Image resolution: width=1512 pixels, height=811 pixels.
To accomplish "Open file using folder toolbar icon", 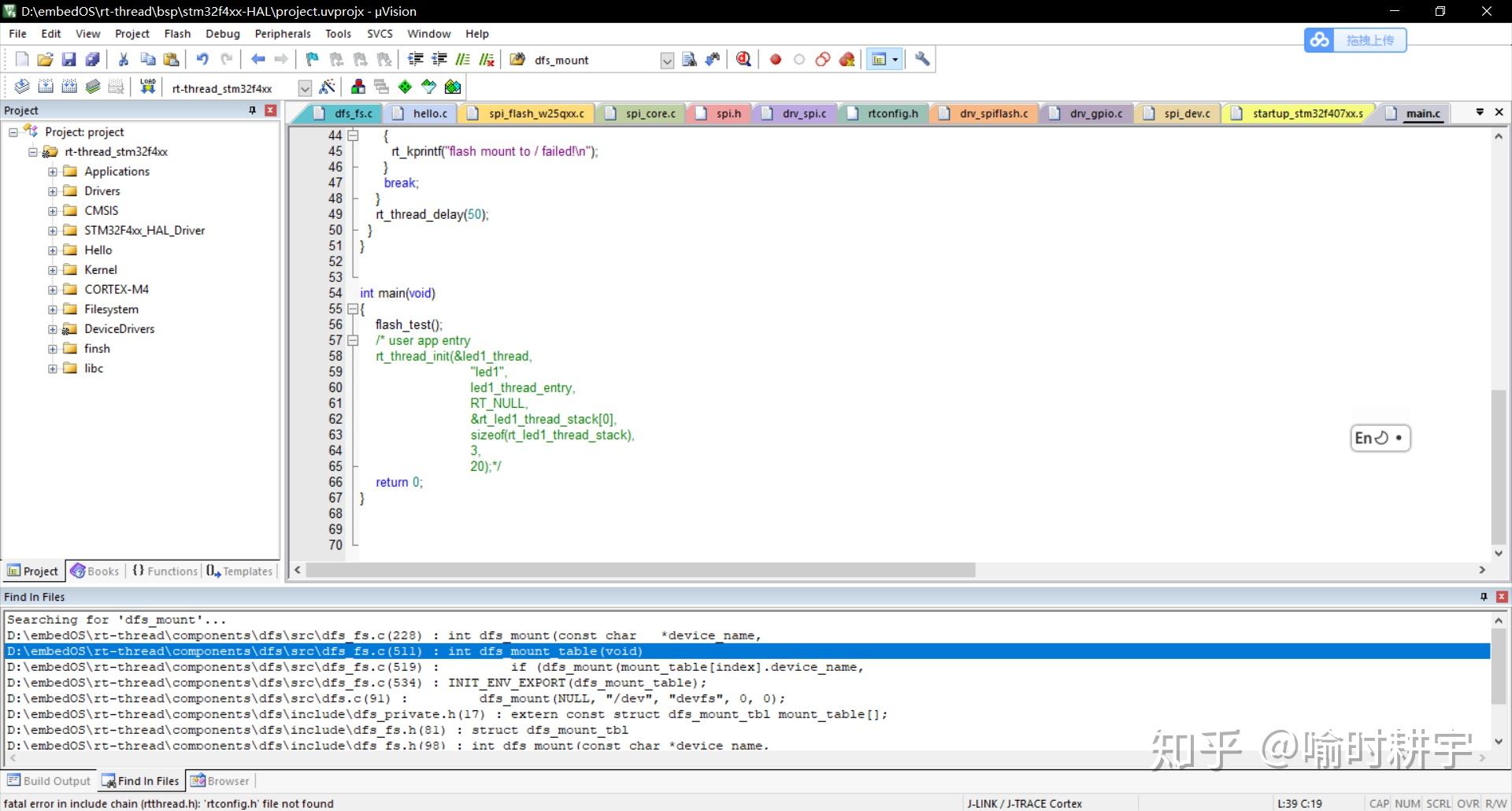I will pos(46,60).
